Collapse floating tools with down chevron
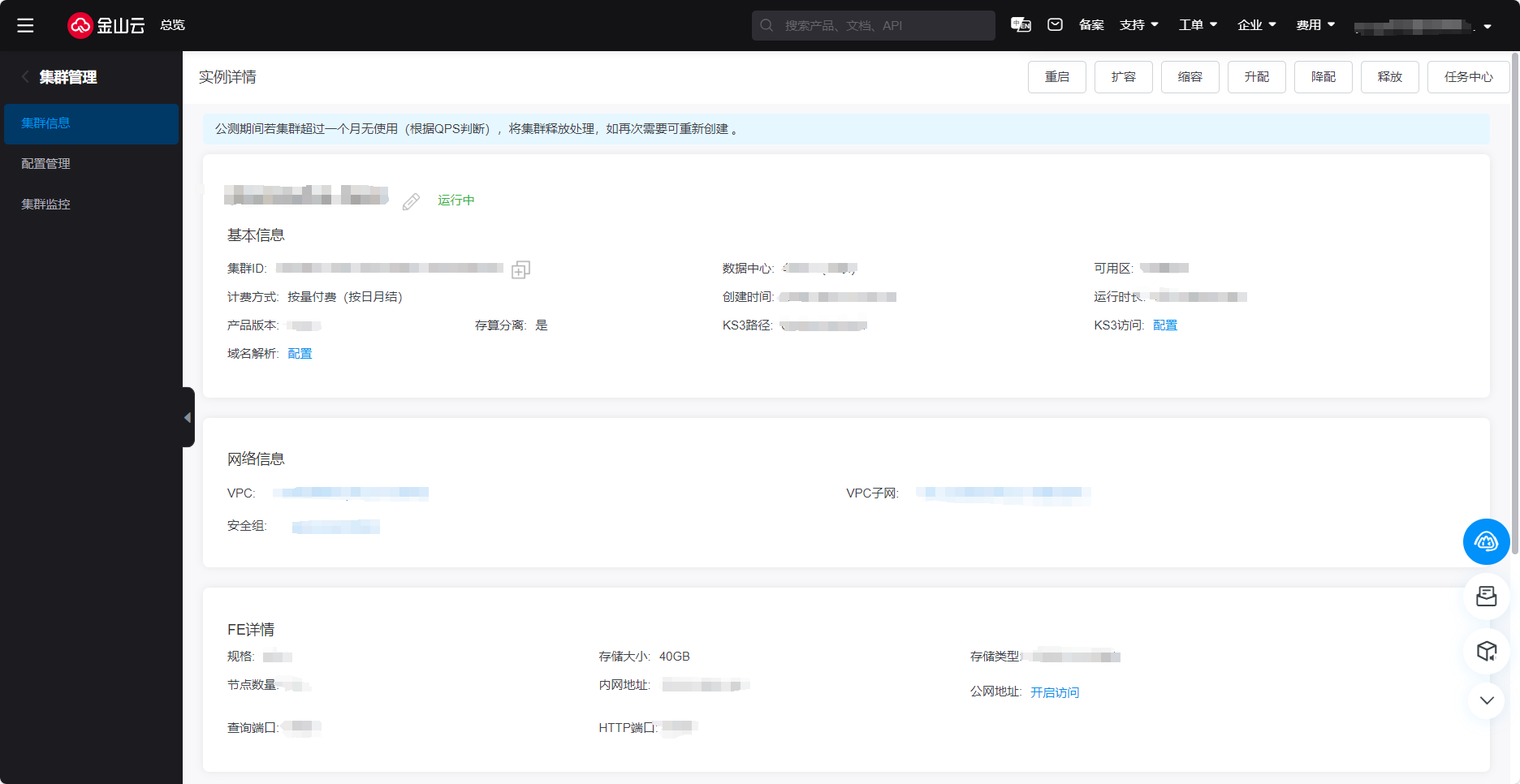This screenshot has height=784, width=1520. click(x=1486, y=700)
